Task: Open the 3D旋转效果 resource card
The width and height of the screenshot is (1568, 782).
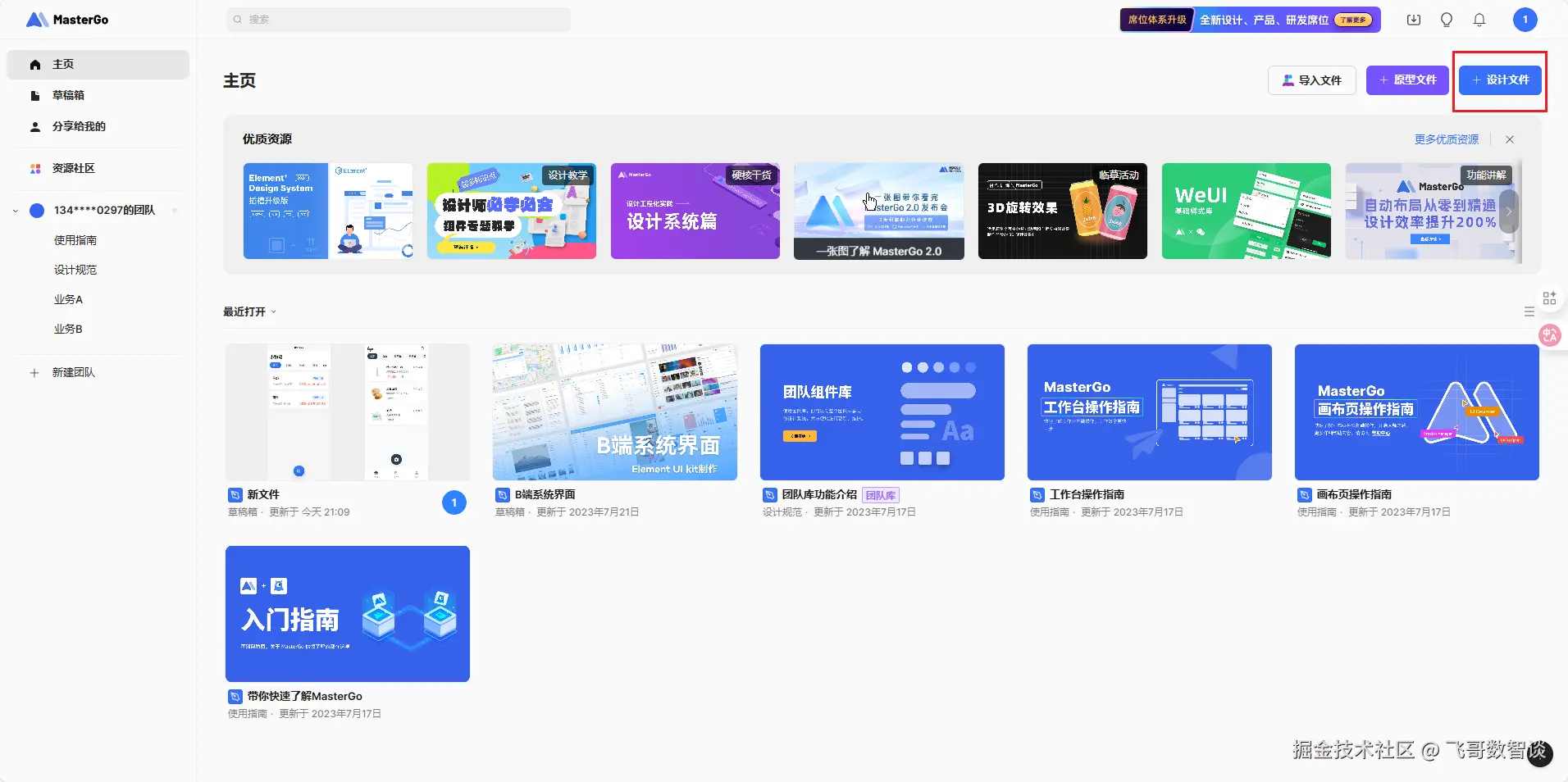Action: pyautogui.click(x=1063, y=211)
